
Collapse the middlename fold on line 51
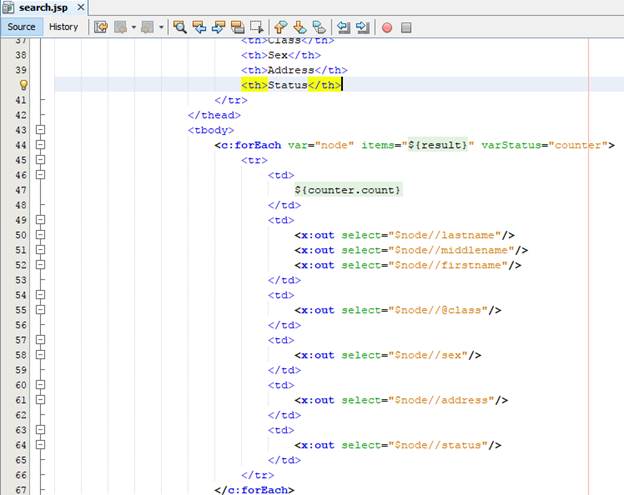click(40, 249)
